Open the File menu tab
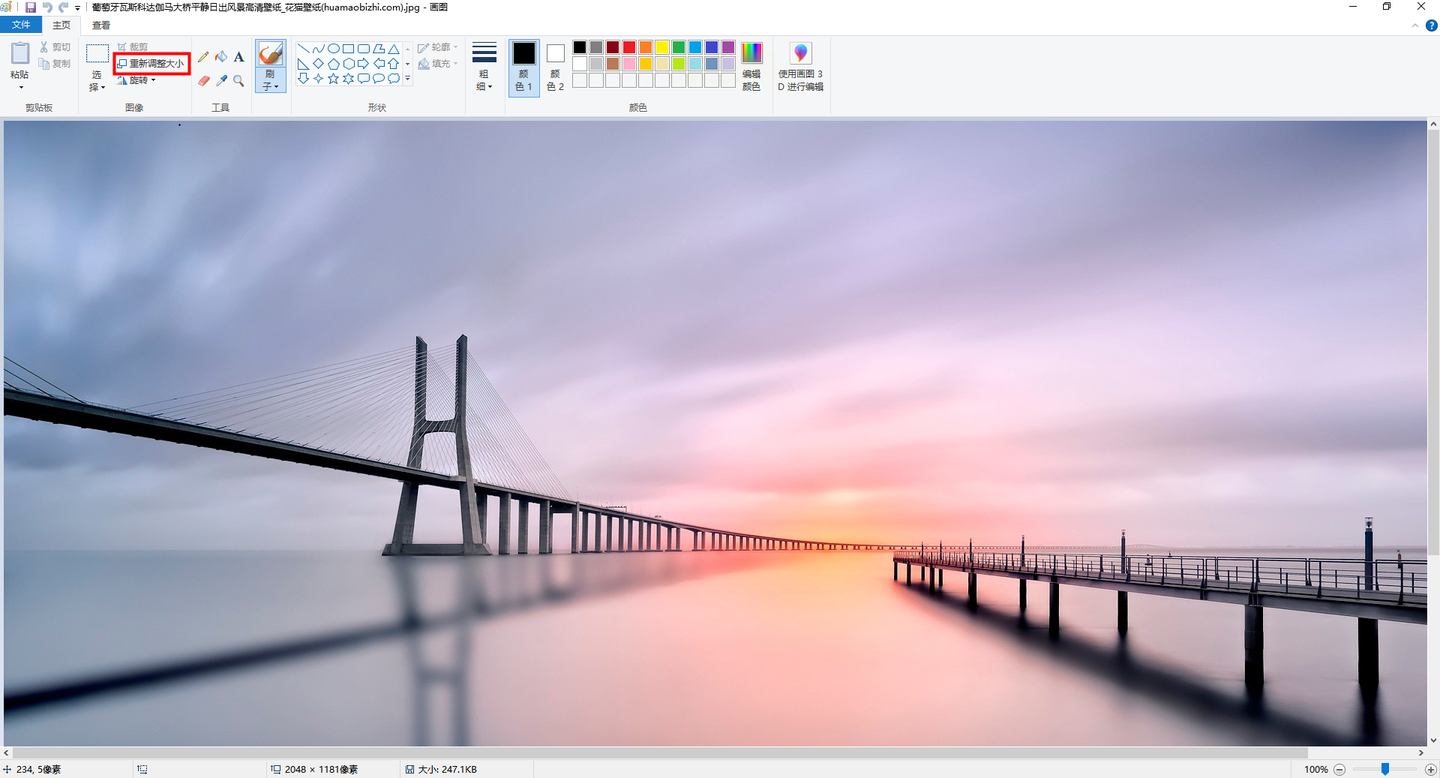Screen dimensions: 1440x778 pyautogui.click(x=21, y=25)
